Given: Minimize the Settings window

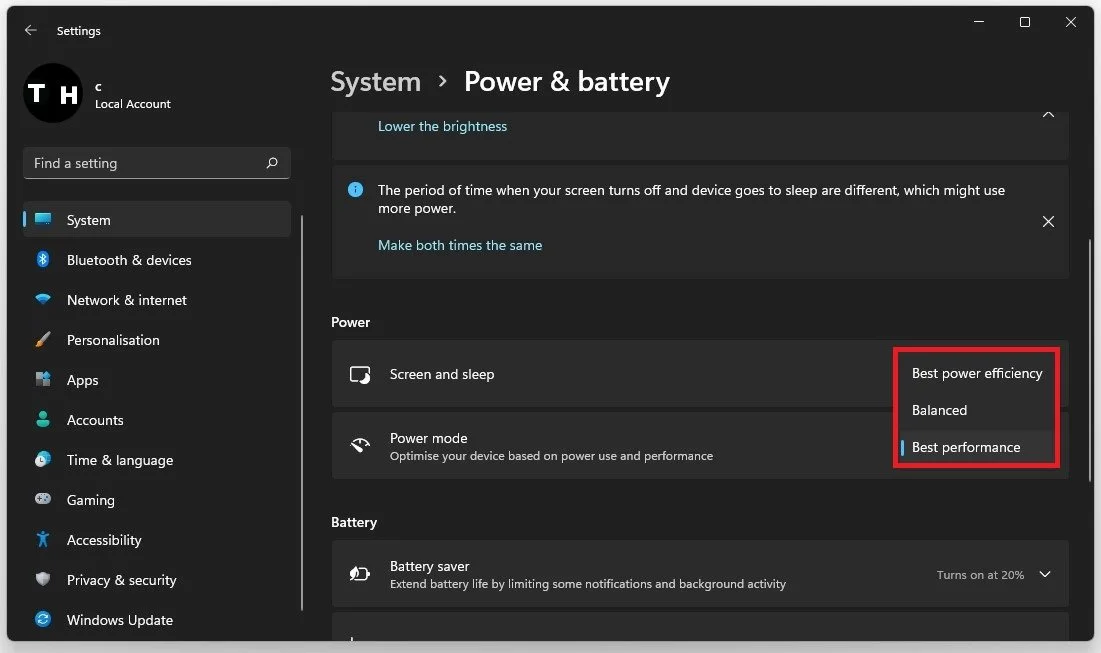Looking at the screenshot, I should 979,22.
